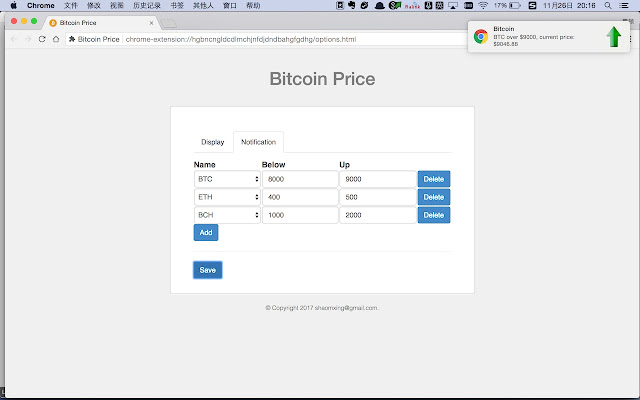This screenshot has width=640, height=400.
Task: Click the browser forward arrow
Action: pos(28,39)
